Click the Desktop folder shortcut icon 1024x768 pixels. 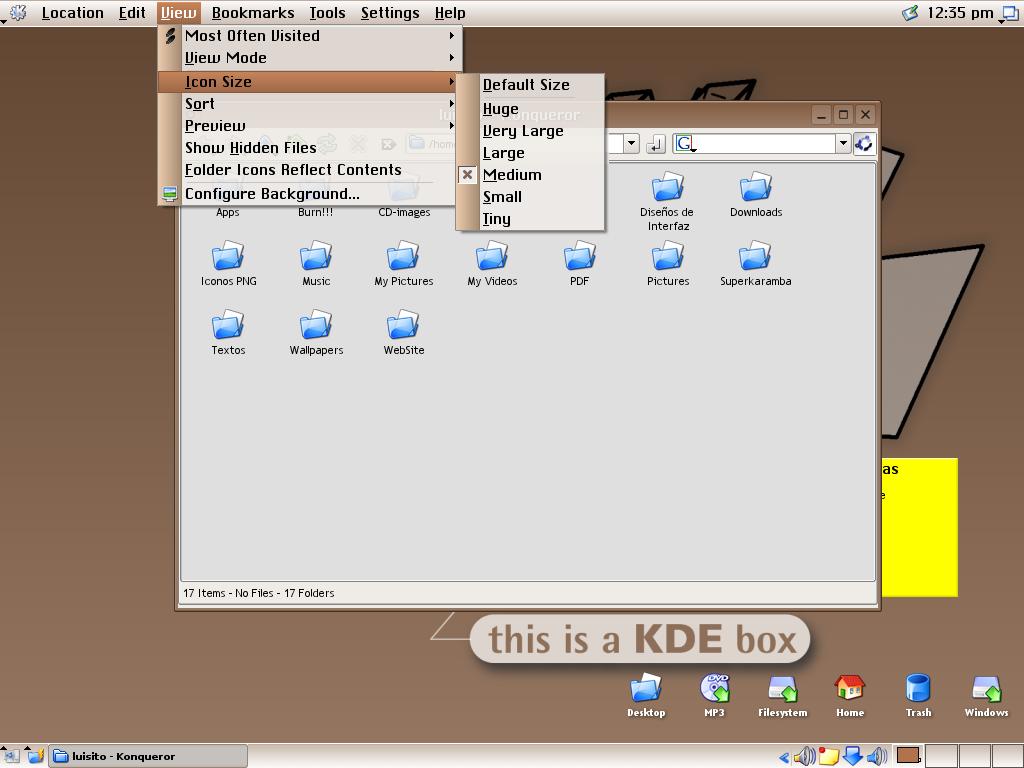[646, 696]
